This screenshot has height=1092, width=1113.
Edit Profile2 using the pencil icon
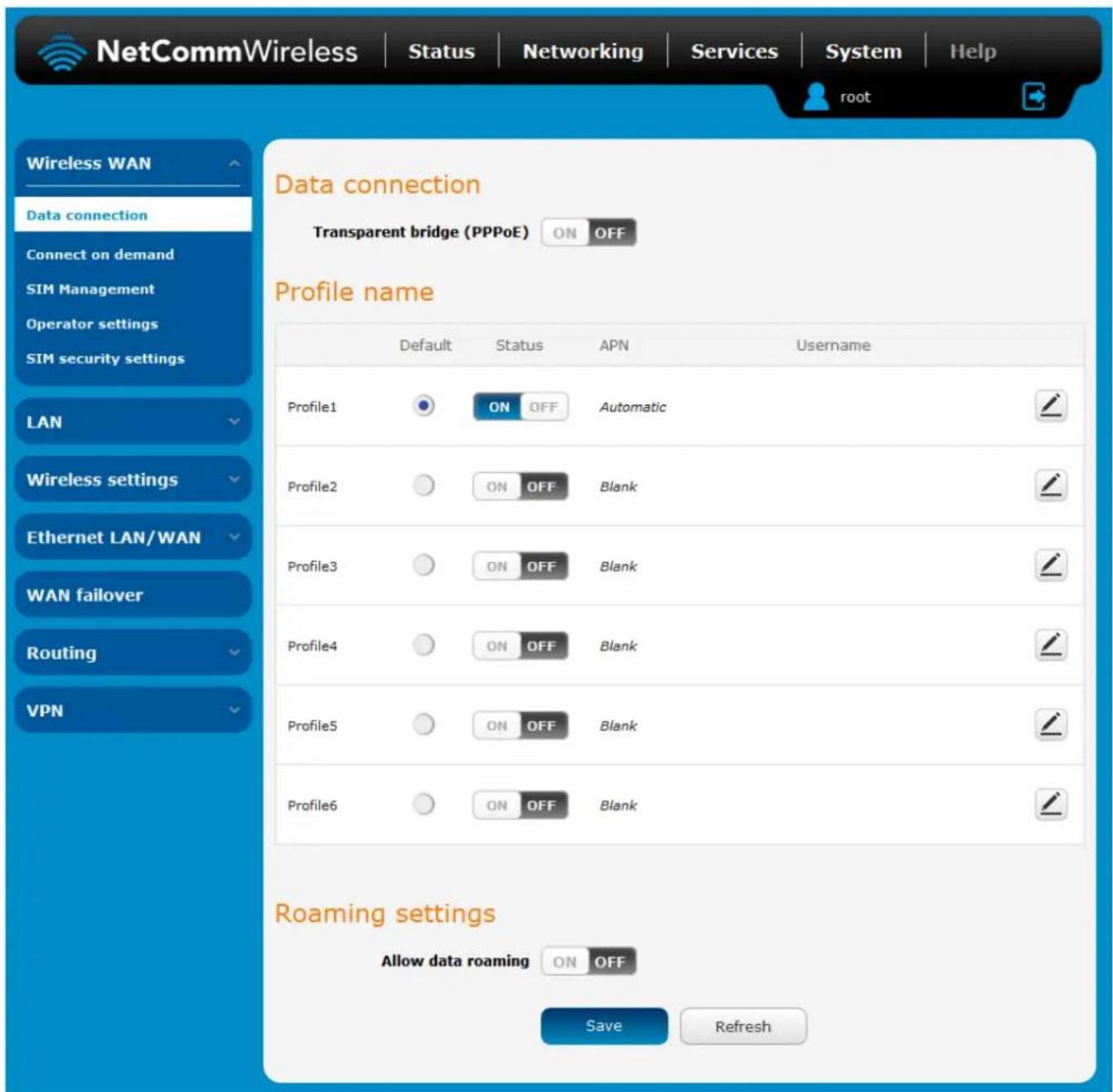[x=1050, y=486]
